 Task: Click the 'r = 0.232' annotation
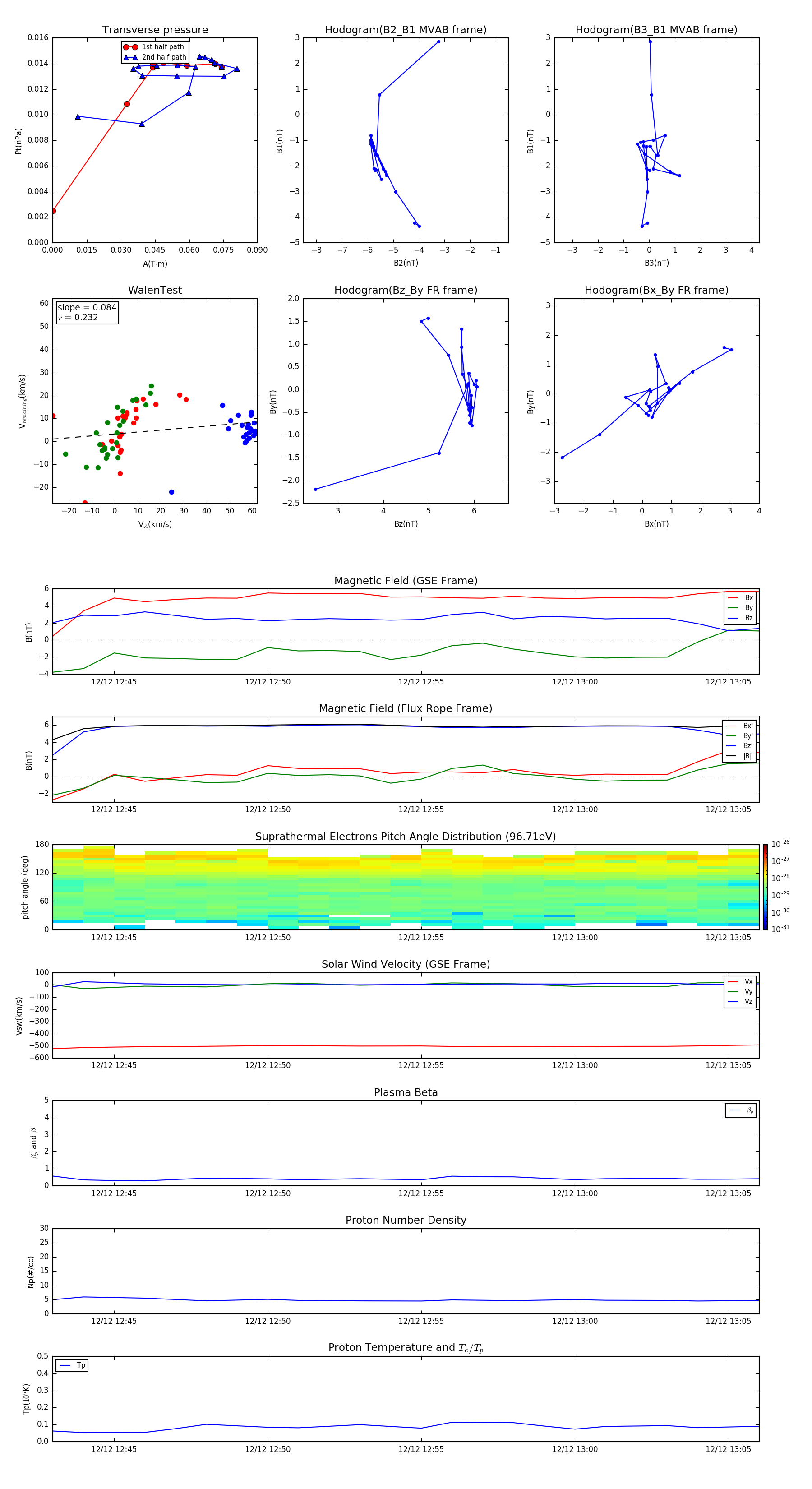pos(78,317)
